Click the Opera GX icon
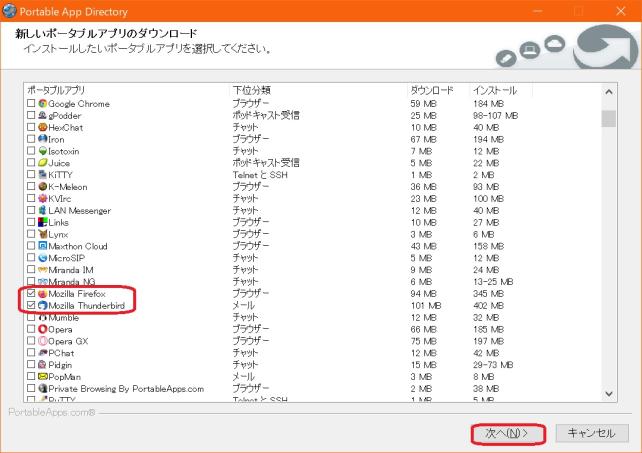 click(43, 341)
